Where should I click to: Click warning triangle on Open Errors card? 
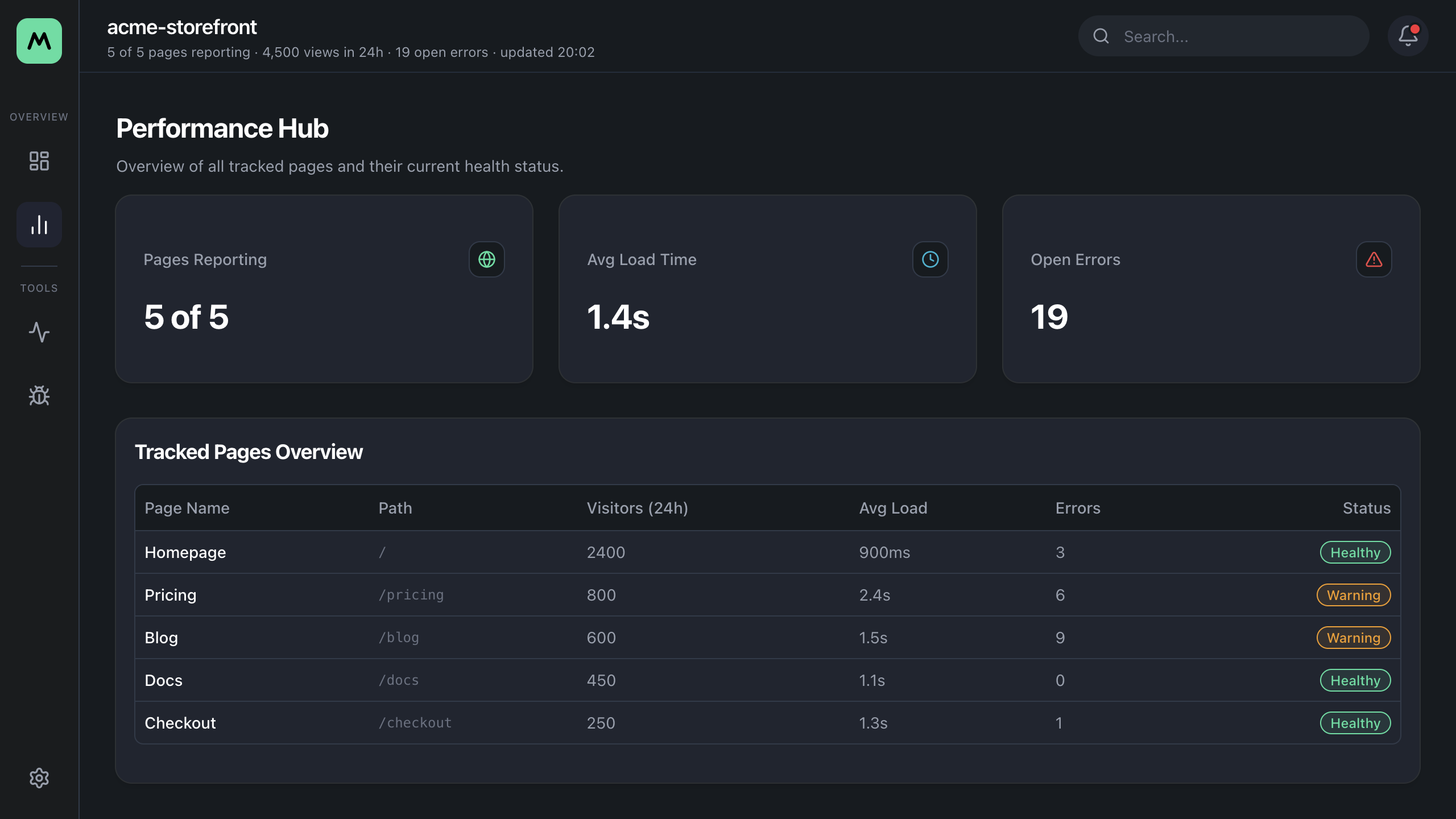point(1374,259)
